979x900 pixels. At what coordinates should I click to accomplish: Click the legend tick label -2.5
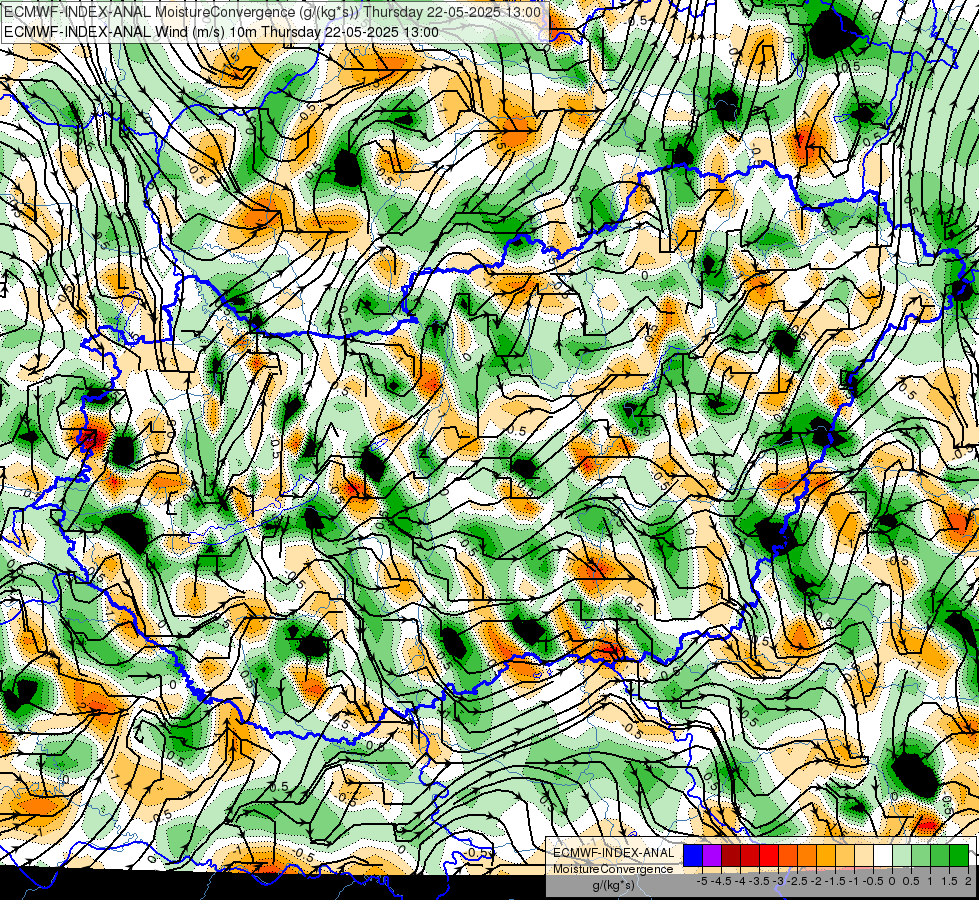tap(797, 881)
